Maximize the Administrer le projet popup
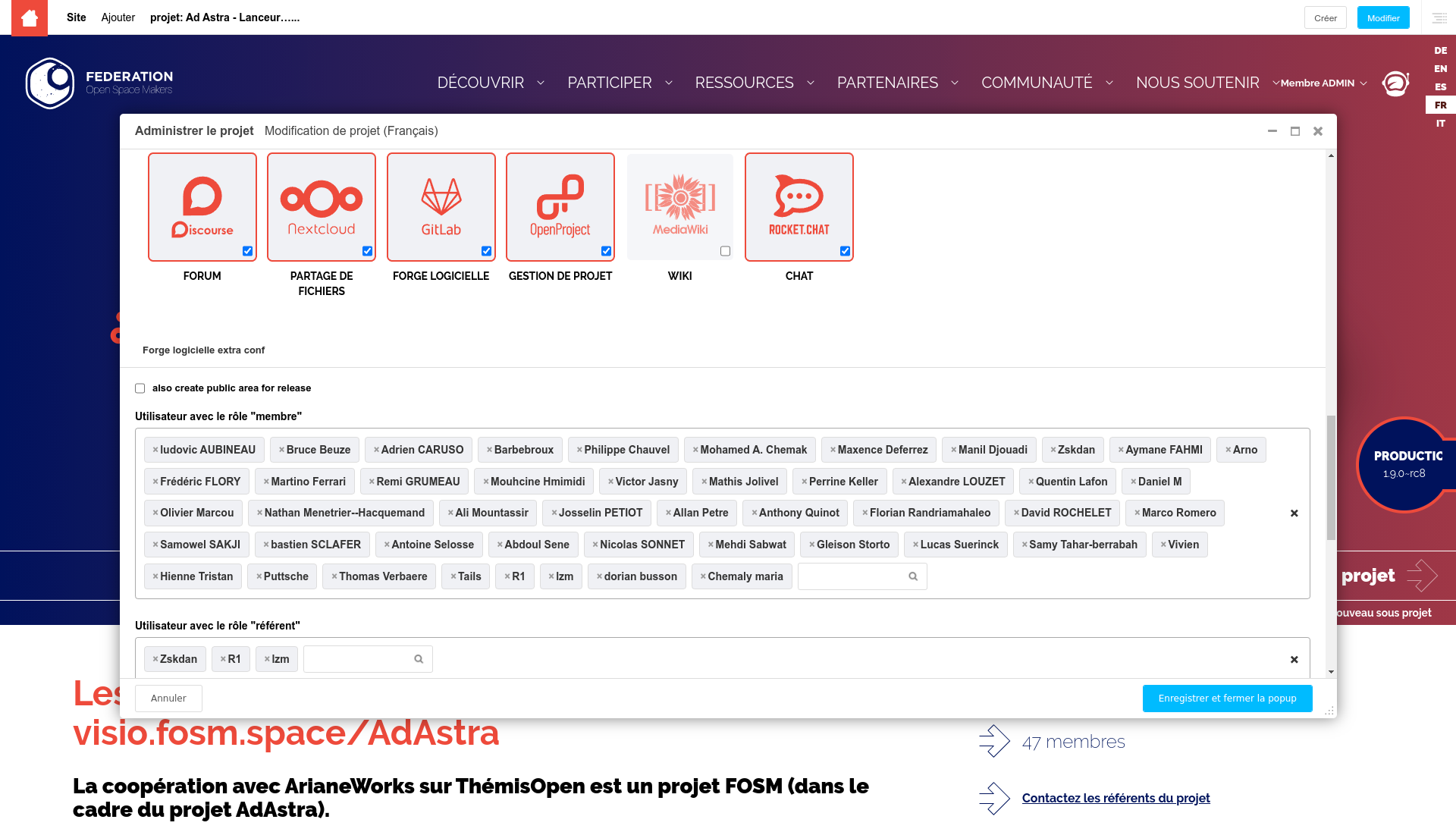 [1295, 131]
